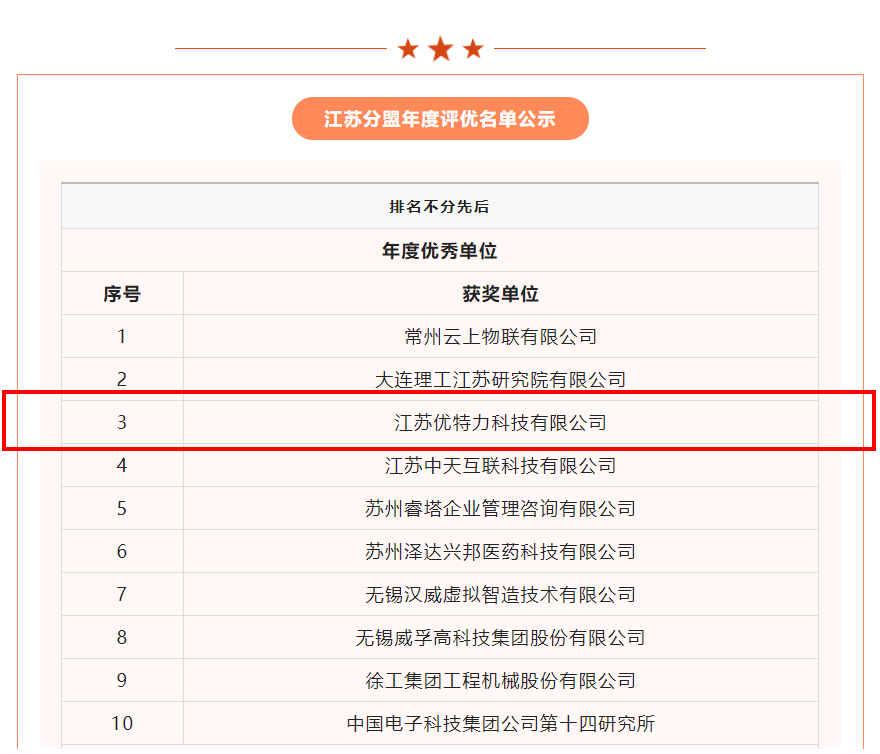This screenshot has width=880, height=754.
Task: Select 中国电子科技集团公司第十四研究所 entry
Action: tap(500, 724)
